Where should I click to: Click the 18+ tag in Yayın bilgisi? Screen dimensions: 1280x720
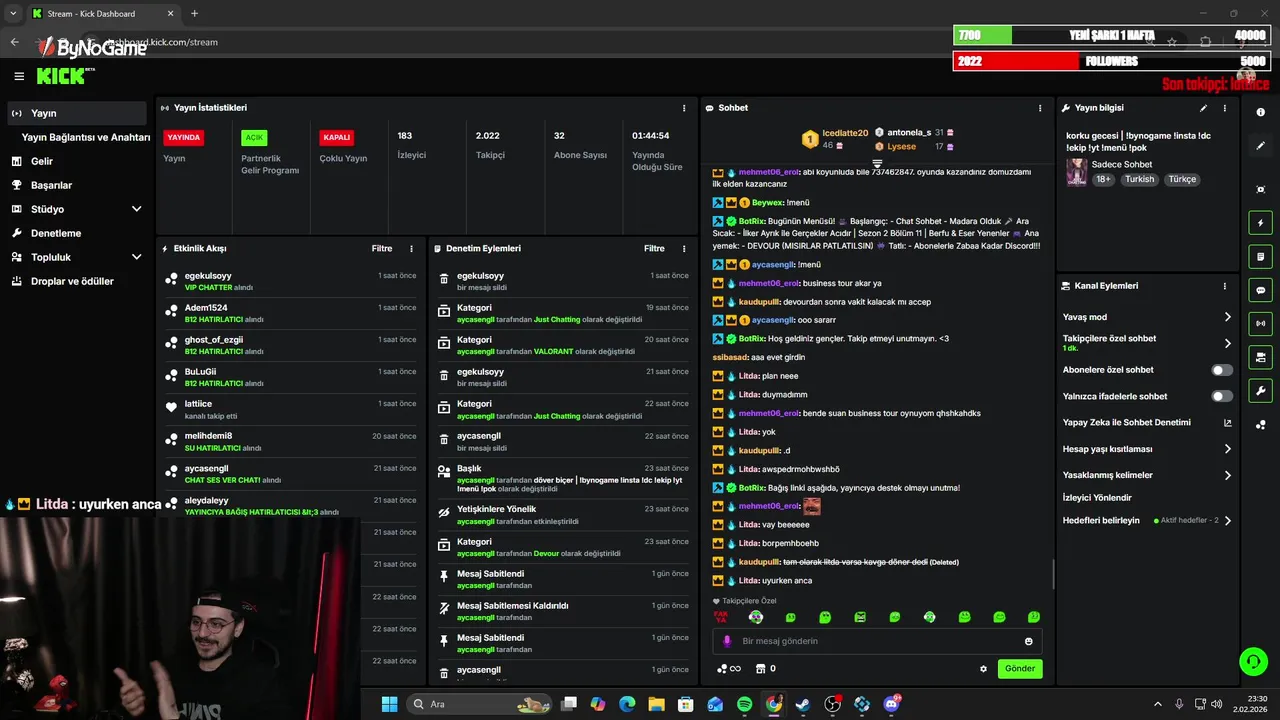click(1103, 179)
